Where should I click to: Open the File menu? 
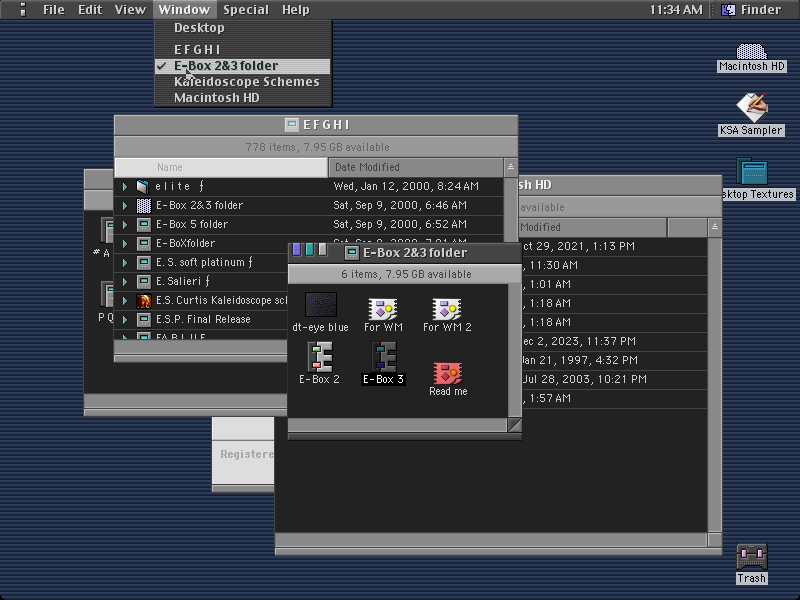click(x=54, y=10)
